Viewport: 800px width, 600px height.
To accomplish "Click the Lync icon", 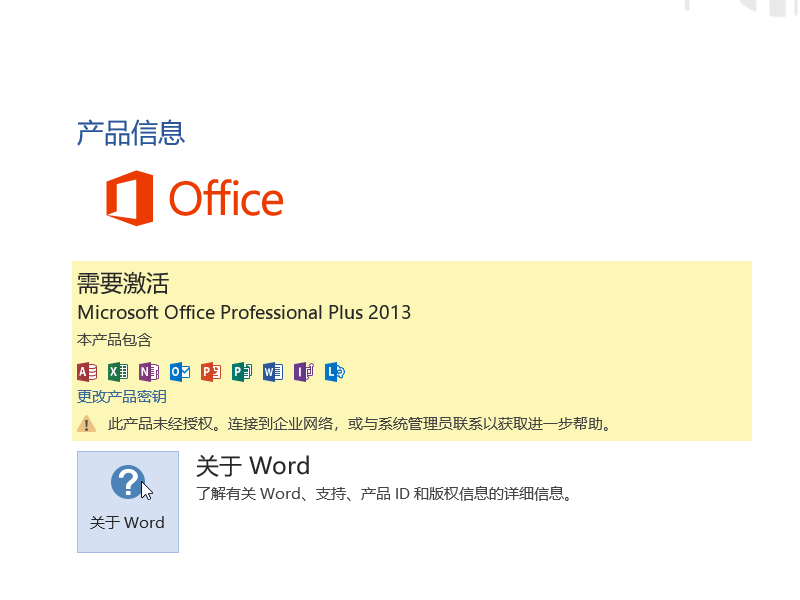I will point(335,372).
